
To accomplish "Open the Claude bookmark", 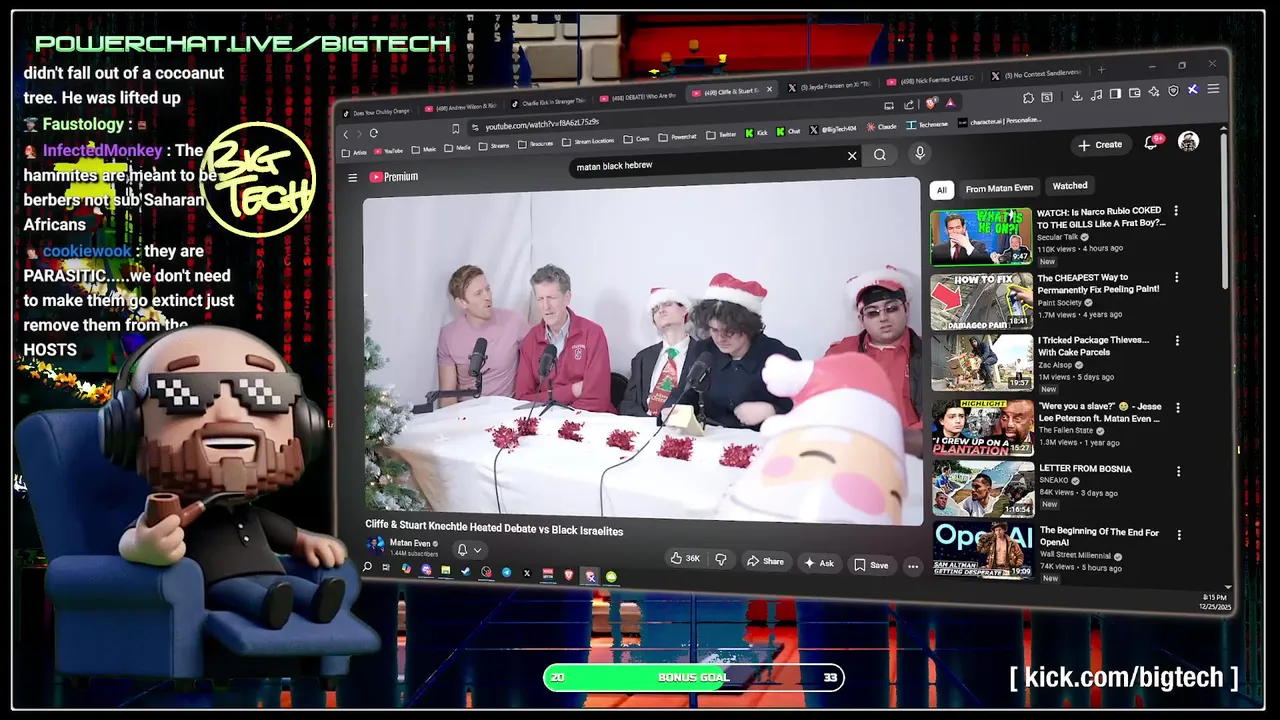I will point(881,126).
